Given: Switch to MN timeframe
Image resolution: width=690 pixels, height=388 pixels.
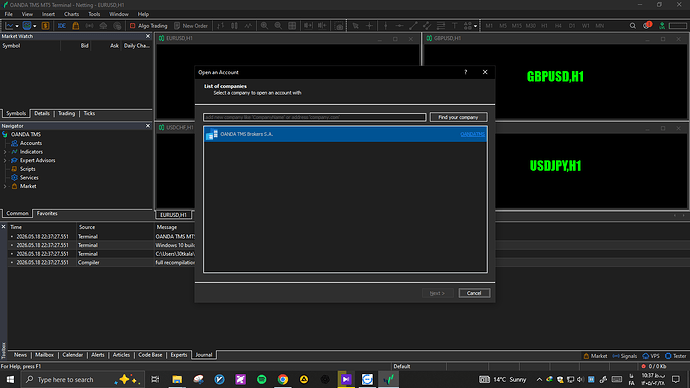Looking at the screenshot, I should (x=599, y=26).
